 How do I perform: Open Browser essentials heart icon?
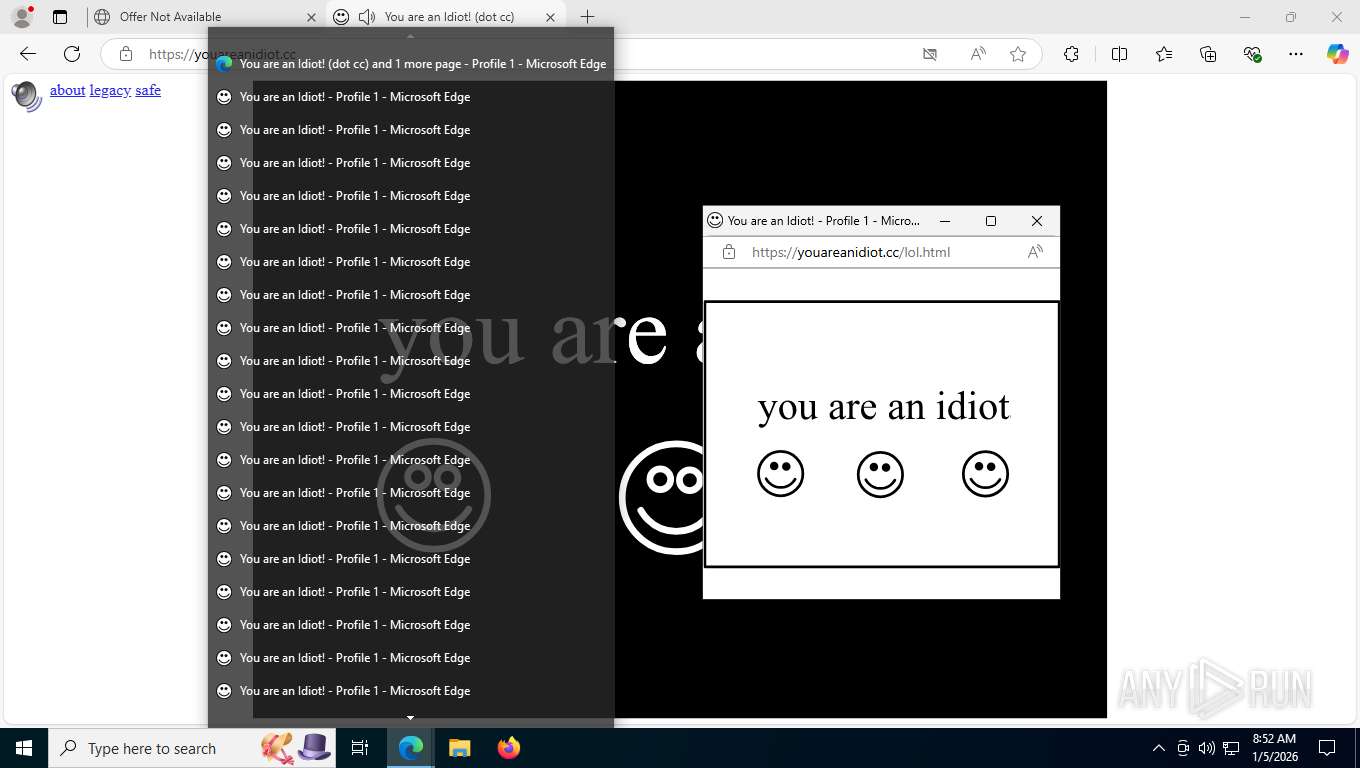1252,54
